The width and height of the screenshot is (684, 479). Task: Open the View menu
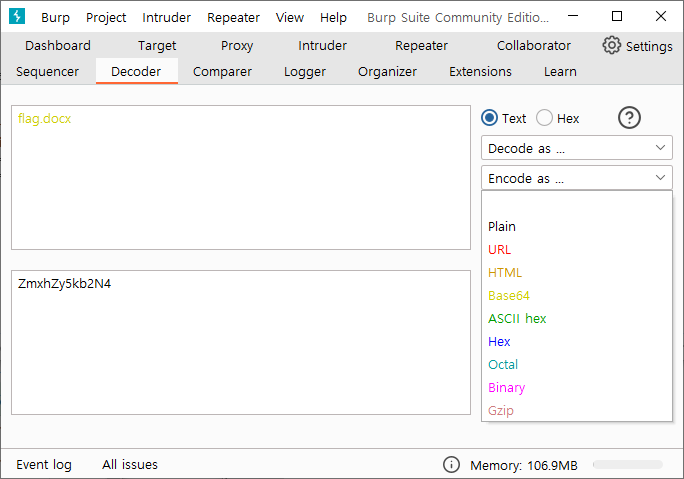[290, 17]
